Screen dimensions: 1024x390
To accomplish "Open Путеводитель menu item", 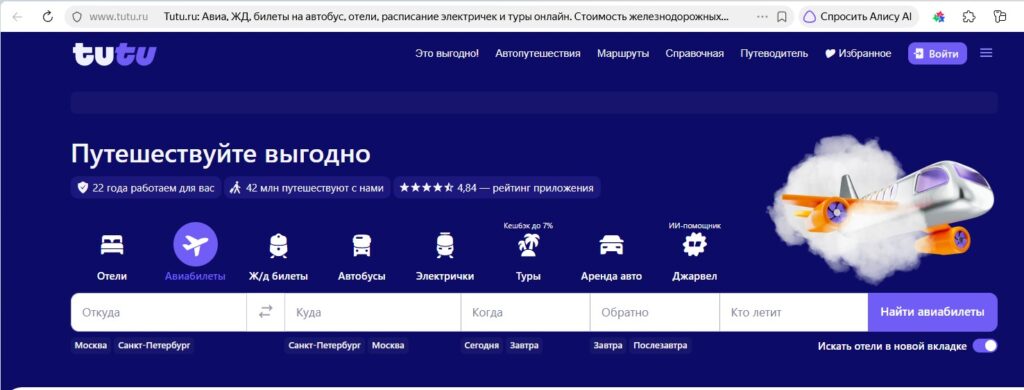I will click(x=774, y=54).
